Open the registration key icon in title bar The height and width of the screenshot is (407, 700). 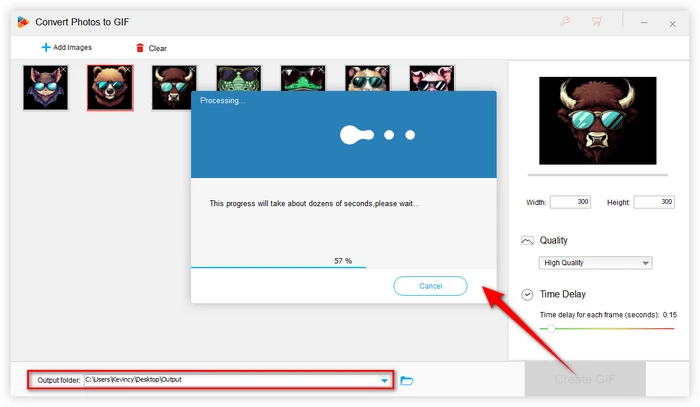(565, 21)
